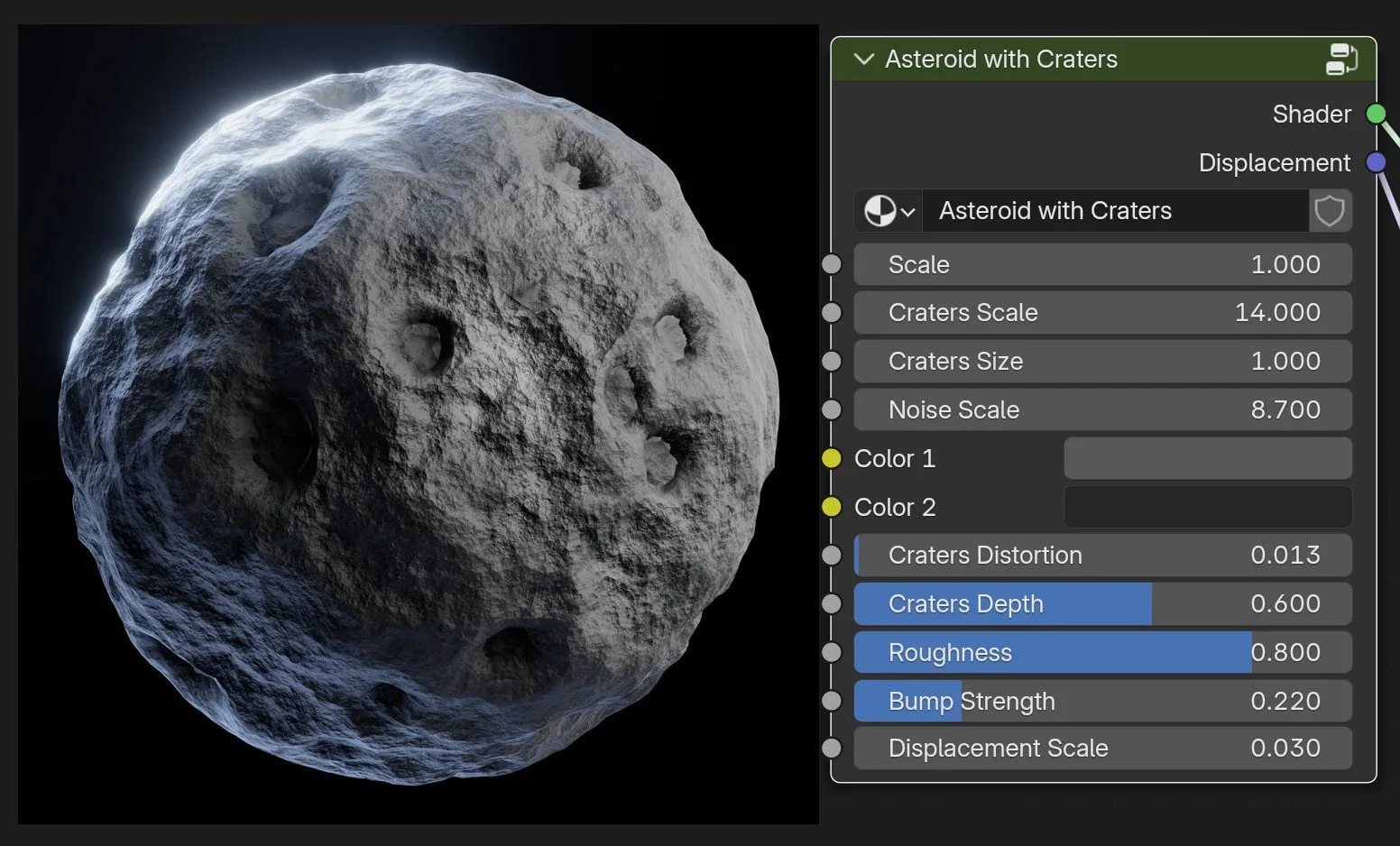The height and width of the screenshot is (846, 1400).
Task: Click the green Shader output socket
Action: coord(1376,114)
